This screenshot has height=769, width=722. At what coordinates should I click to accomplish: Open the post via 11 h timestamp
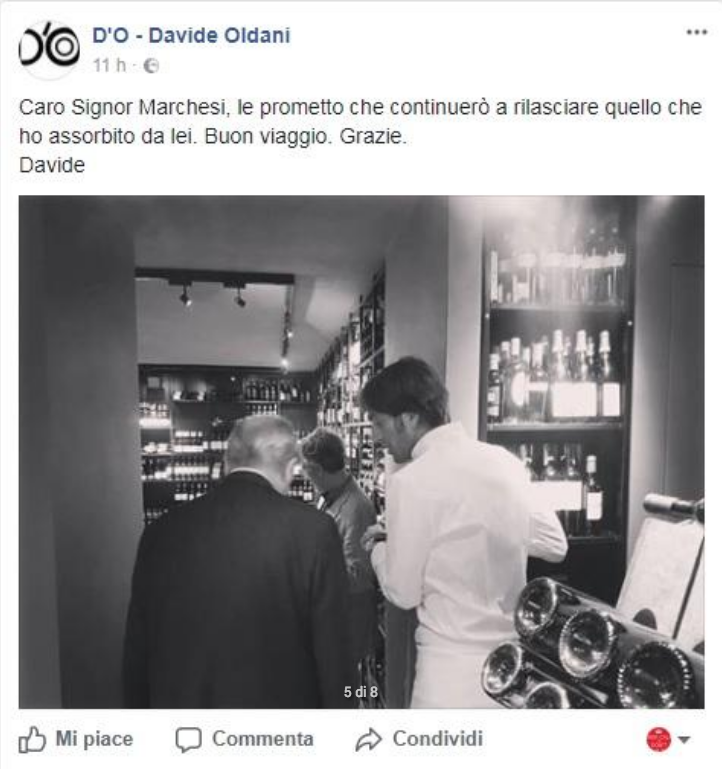(x=109, y=65)
